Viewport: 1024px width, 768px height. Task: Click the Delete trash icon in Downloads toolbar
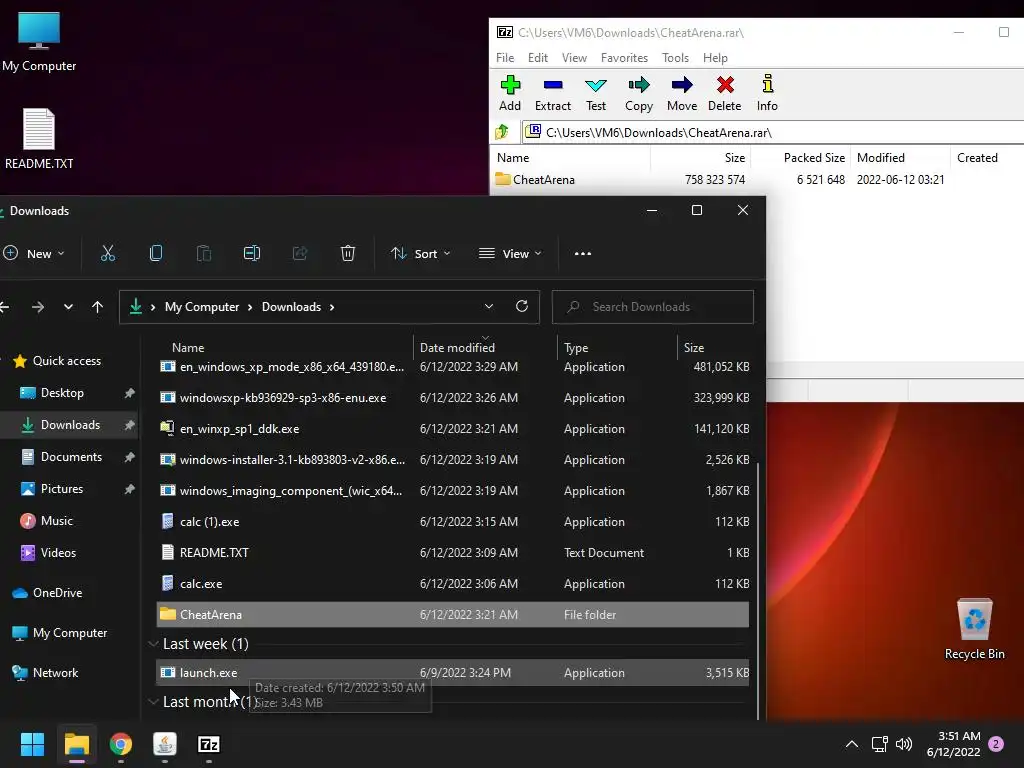pos(348,253)
